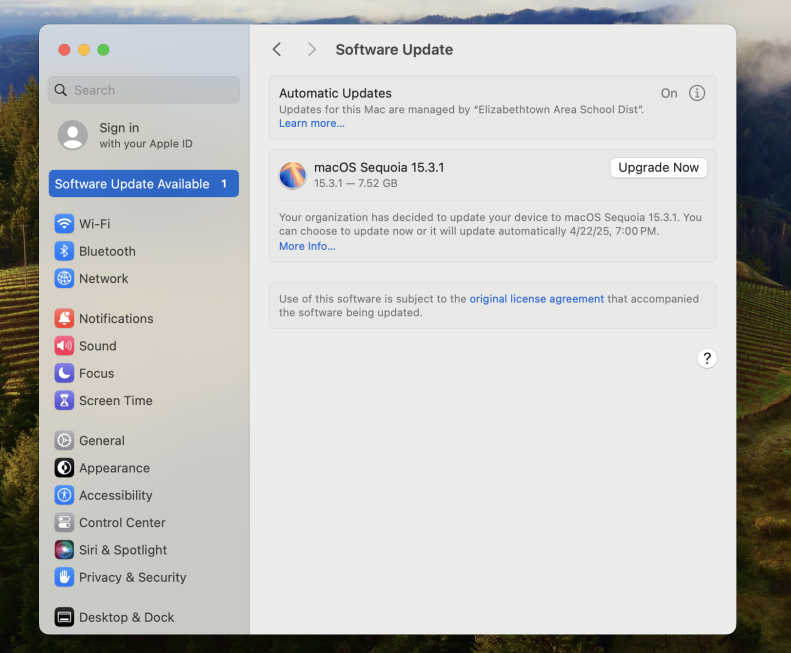
Task: Open the Accessibility icon
Action: click(64, 495)
